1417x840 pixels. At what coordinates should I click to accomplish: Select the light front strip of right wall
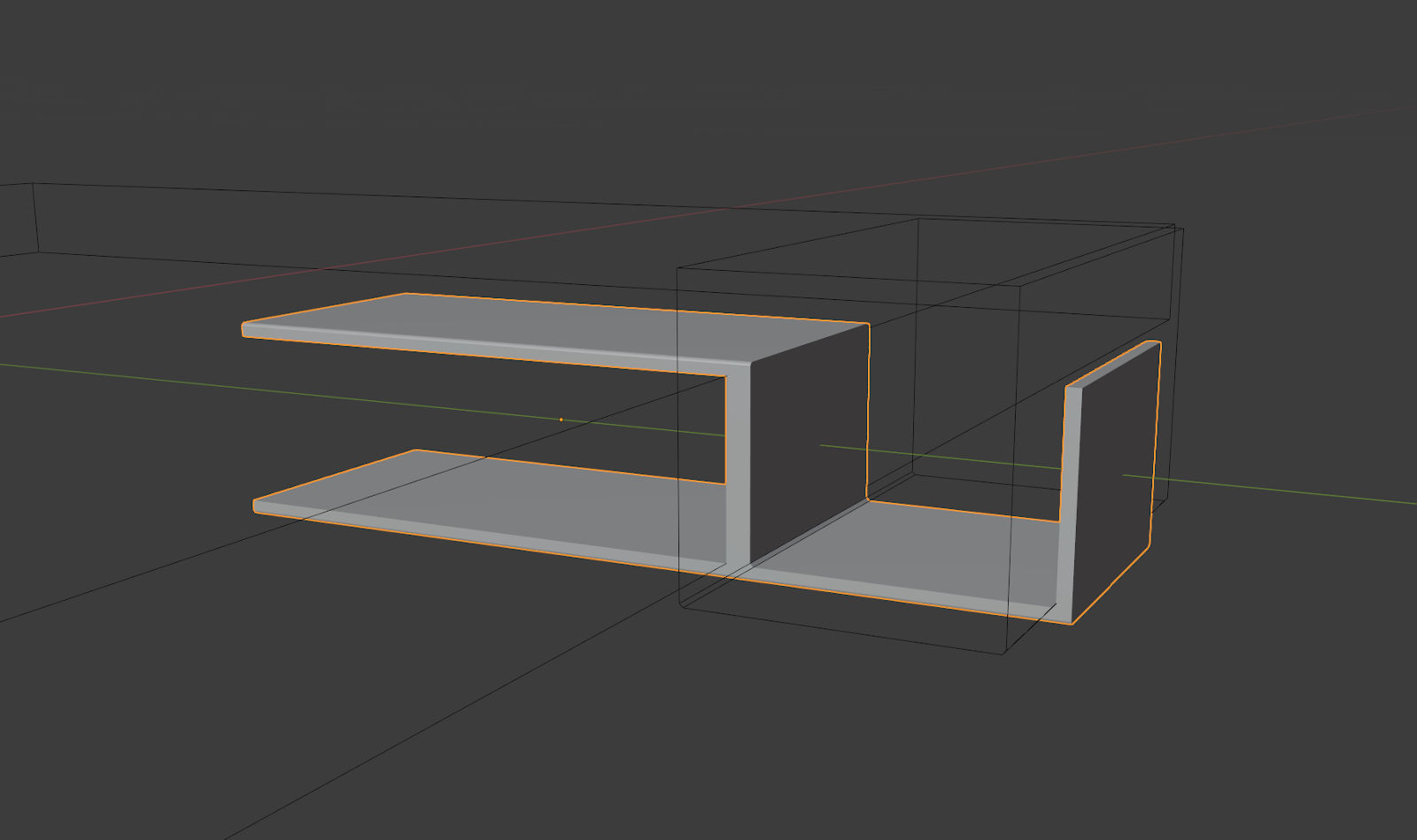click(1066, 496)
